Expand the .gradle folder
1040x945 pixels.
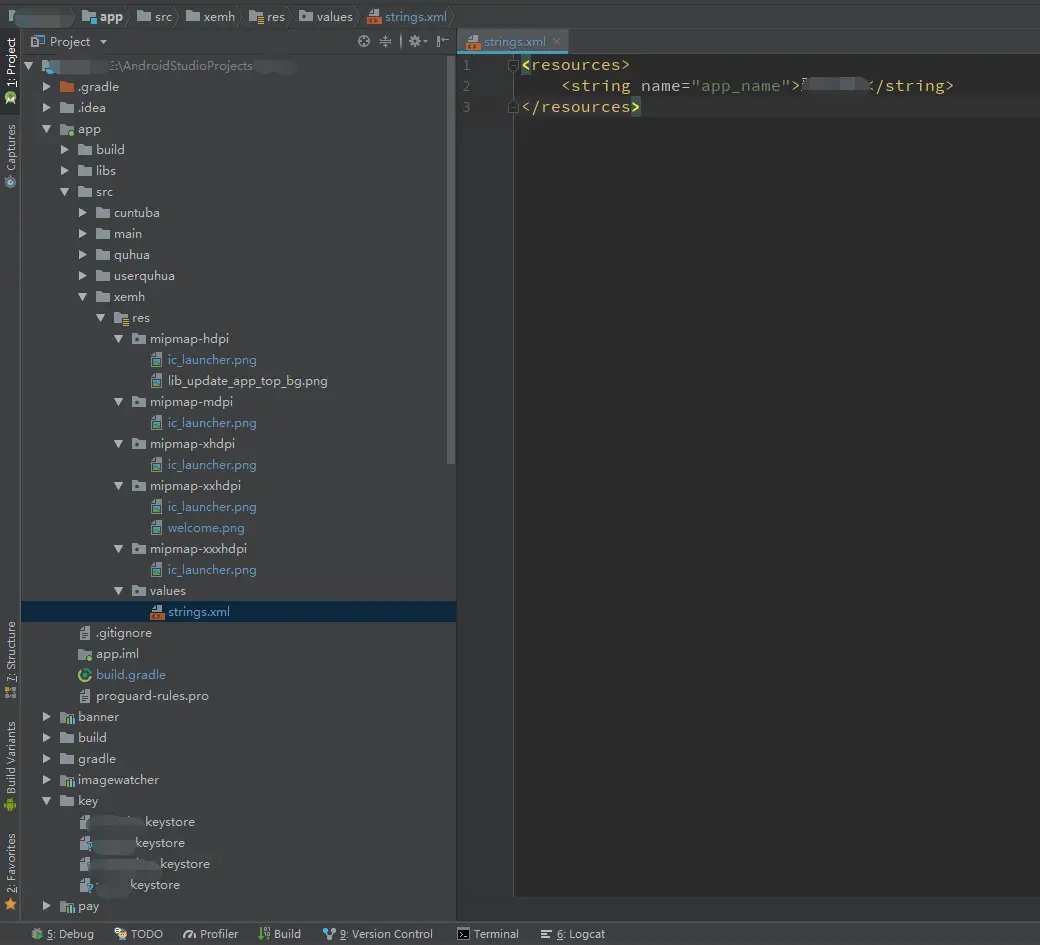coord(46,87)
